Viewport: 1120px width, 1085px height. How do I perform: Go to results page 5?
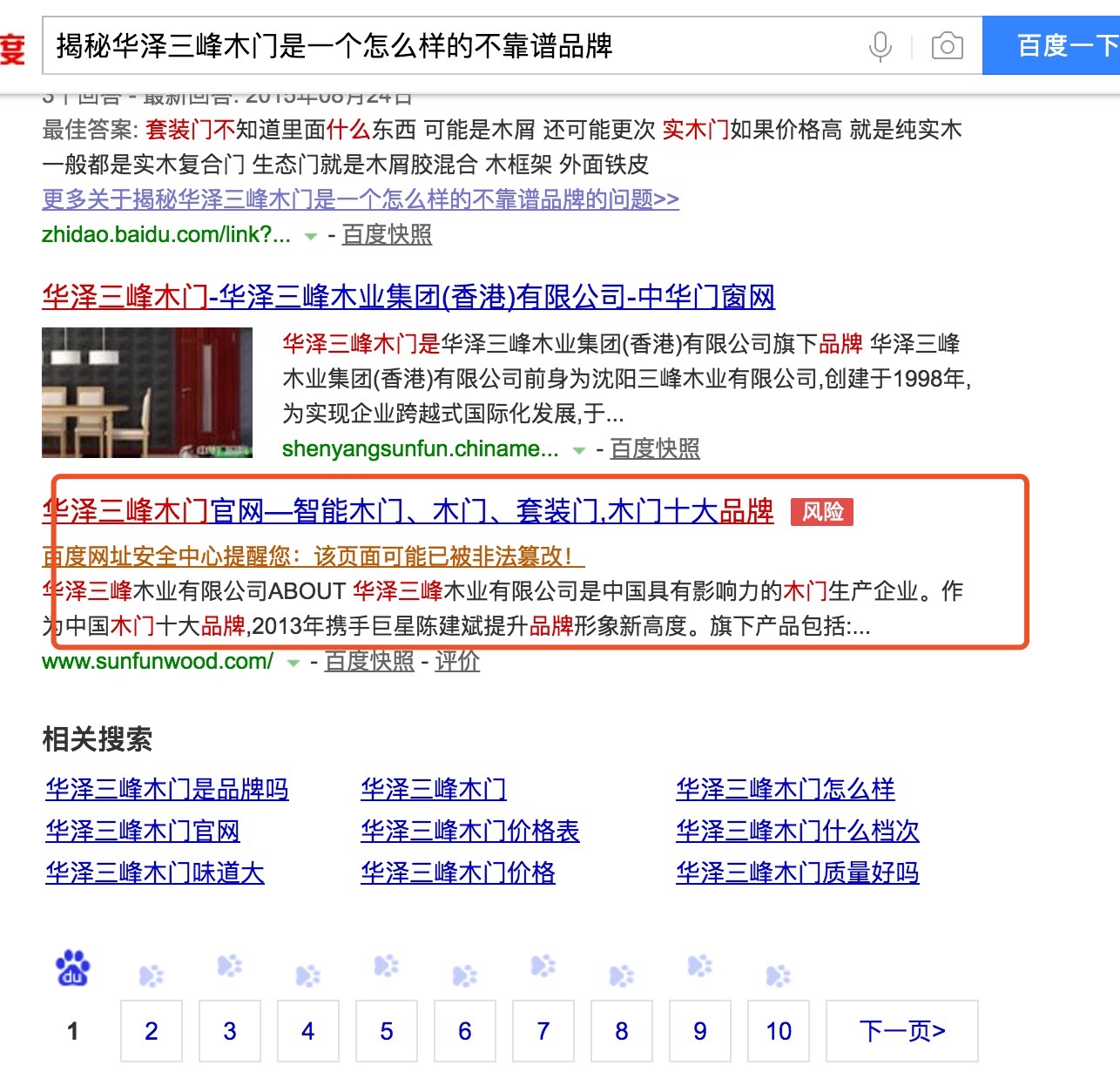[387, 1031]
